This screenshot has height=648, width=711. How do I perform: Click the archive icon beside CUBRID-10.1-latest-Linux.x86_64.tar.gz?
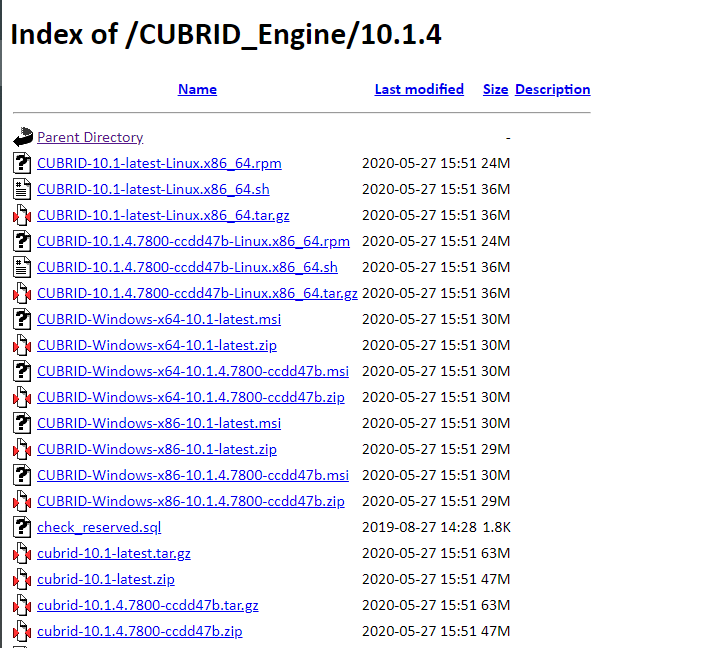[22, 215]
